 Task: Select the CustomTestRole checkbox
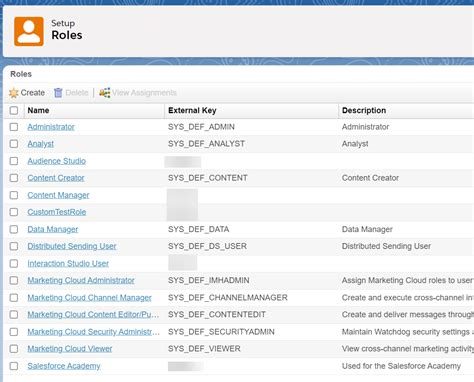pyautogui.click(x=14, y=212)
